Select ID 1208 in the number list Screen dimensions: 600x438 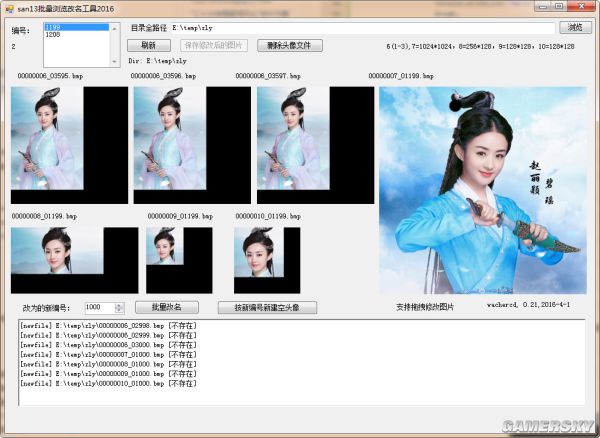(x=77, y=34)
